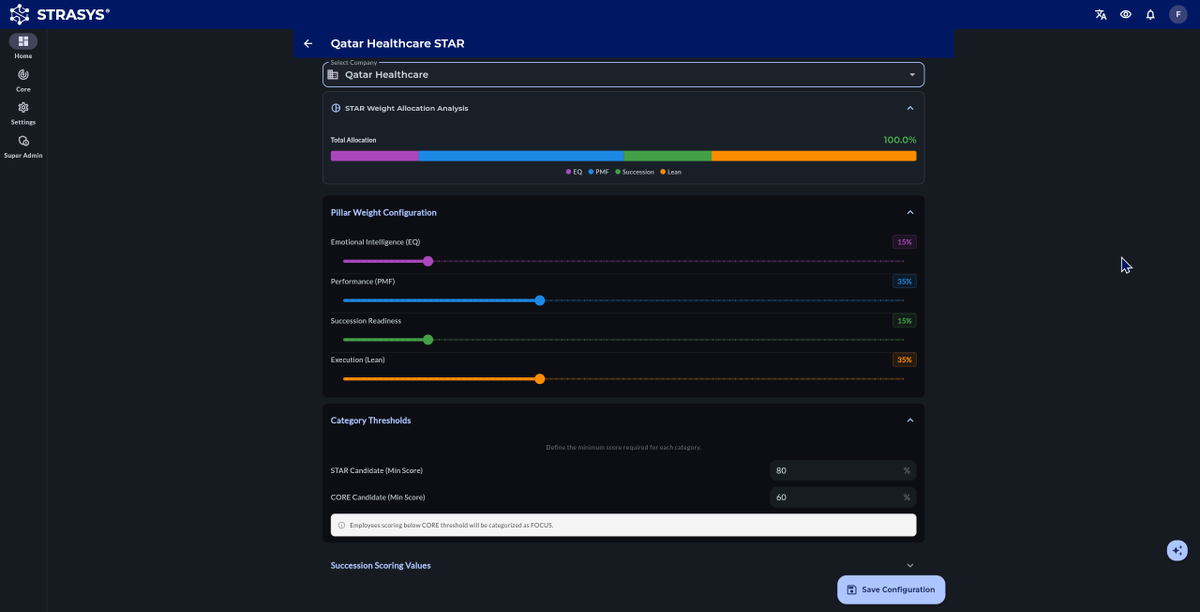1200x612 pixels.
Task: Click the Succession Readiness slider handle
Action: tap(428, 340)
